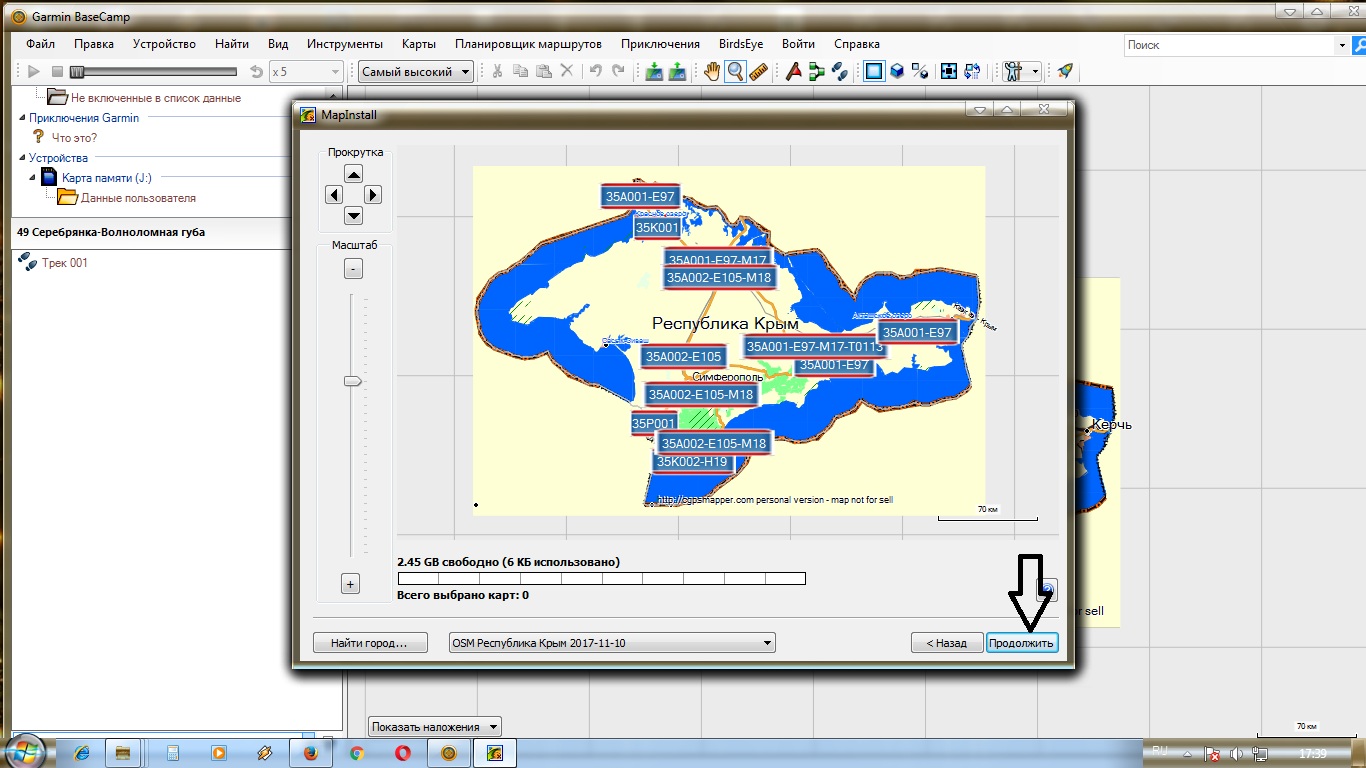Screen dimensions: 1366x768
Task: Stop playback with the stop button
Action: (x=57, y=72)
